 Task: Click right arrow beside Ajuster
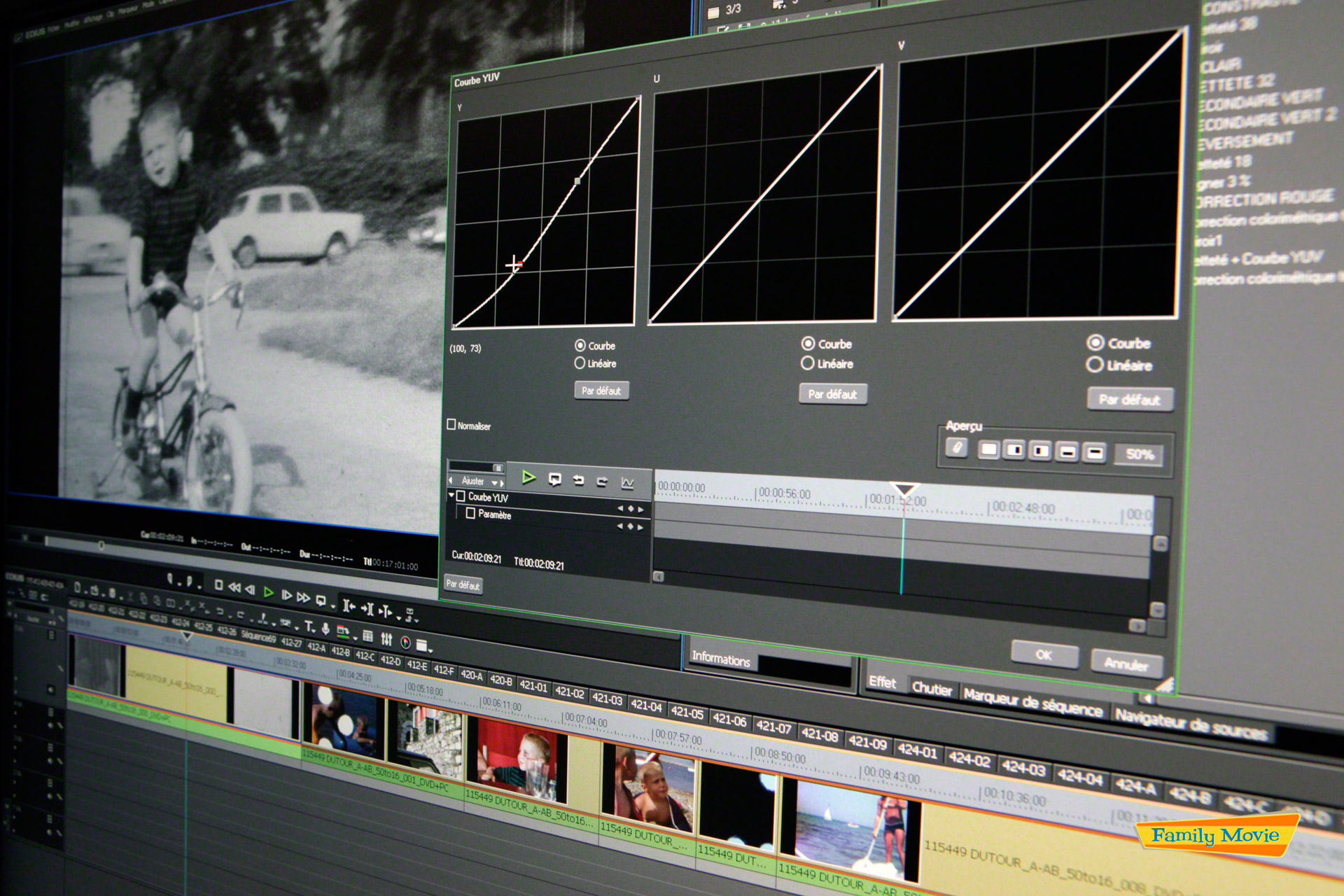click(502, 484)
